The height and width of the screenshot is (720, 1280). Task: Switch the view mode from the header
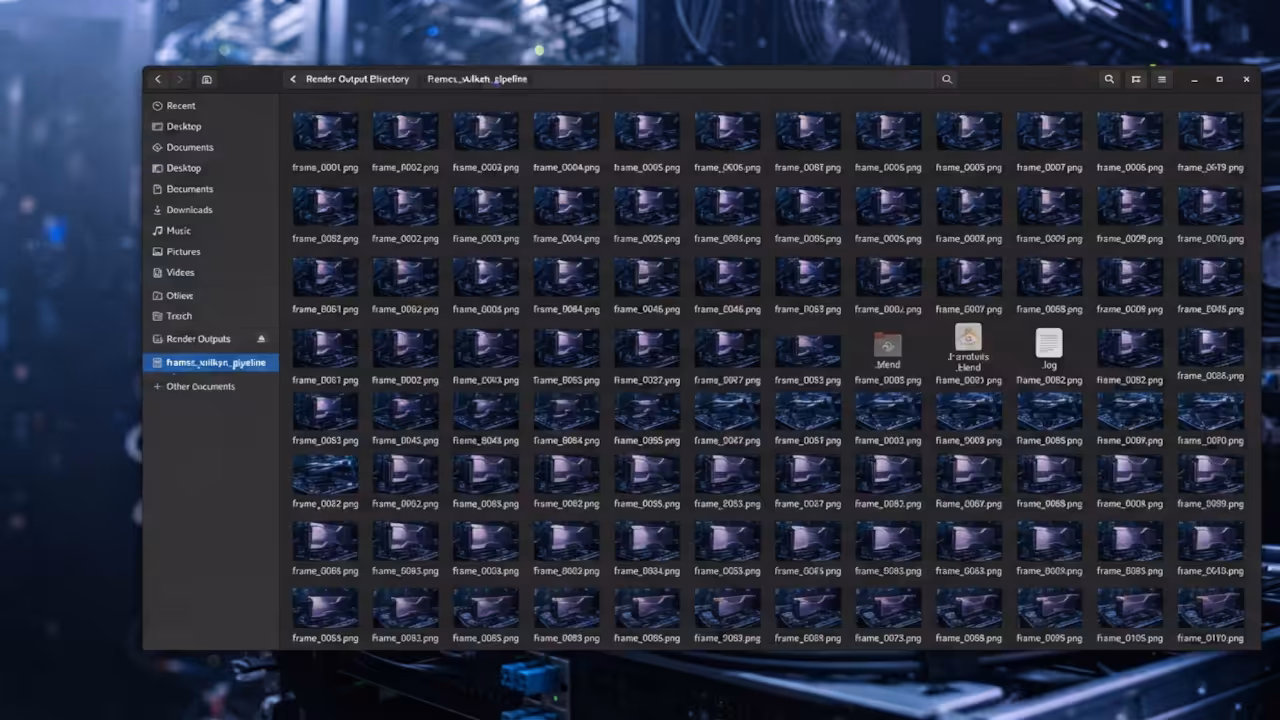1136,79
